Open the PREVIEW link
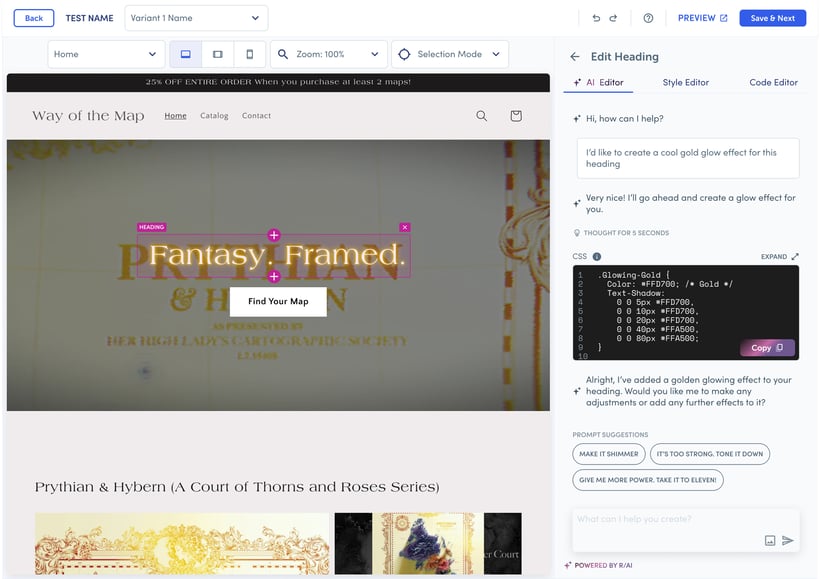 [x=702, y=18]
